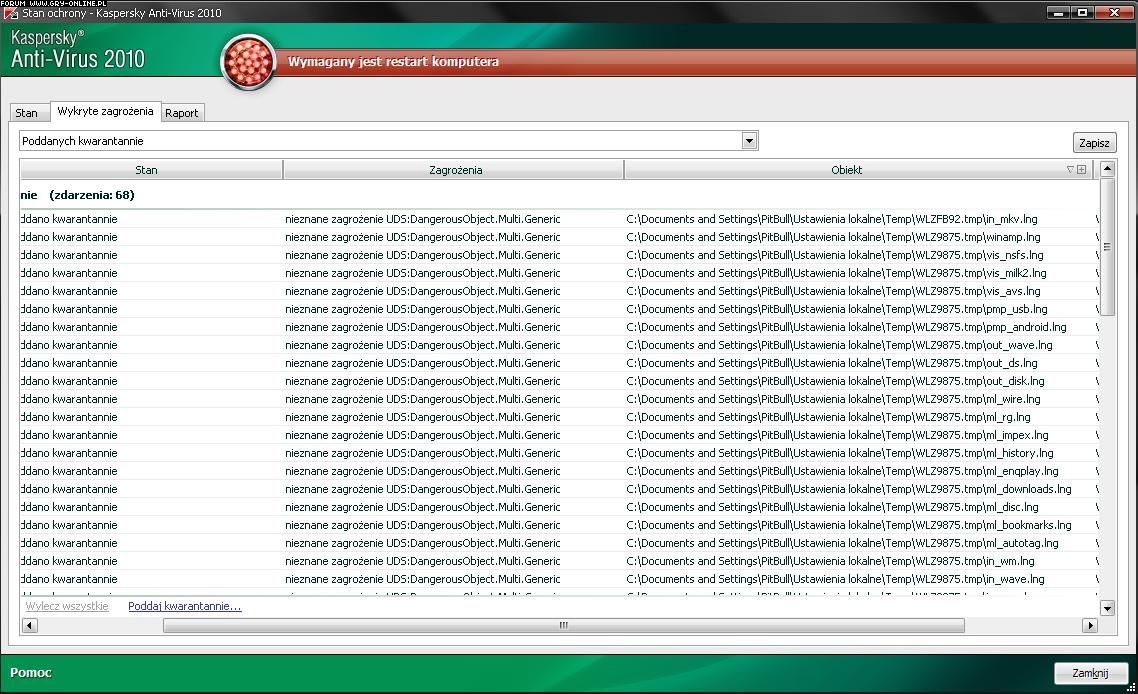
Task: Expand the Poddanych kwarantannie dropdown arrow
Action: 750,141
